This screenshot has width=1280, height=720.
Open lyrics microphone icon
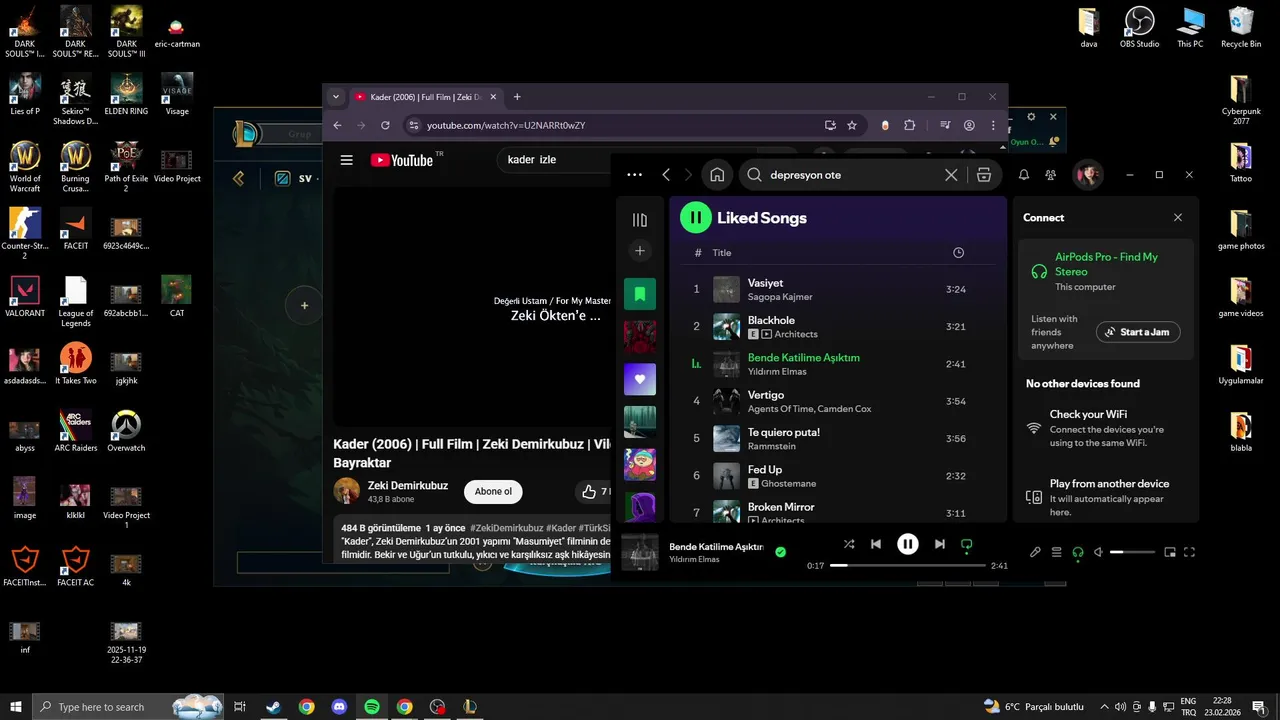coord(1035,552)
